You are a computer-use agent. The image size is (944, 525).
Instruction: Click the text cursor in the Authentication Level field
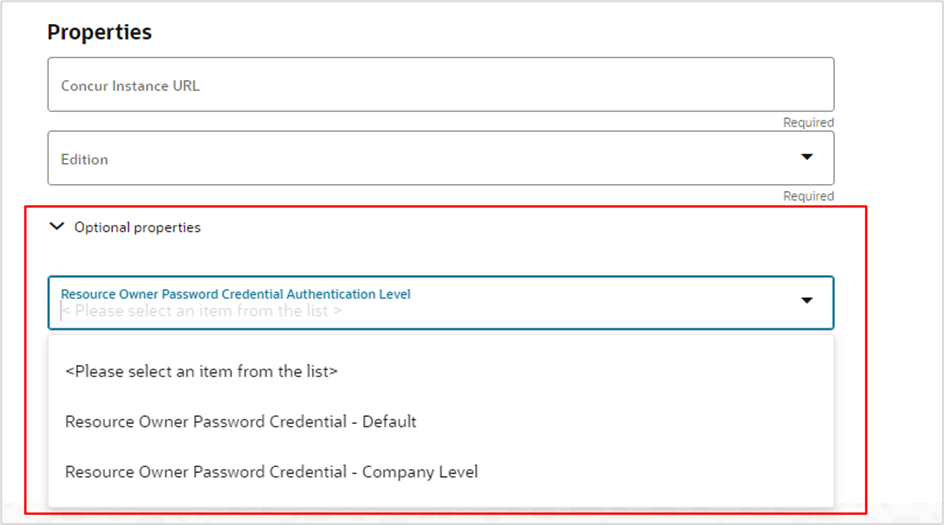[62, 311]
